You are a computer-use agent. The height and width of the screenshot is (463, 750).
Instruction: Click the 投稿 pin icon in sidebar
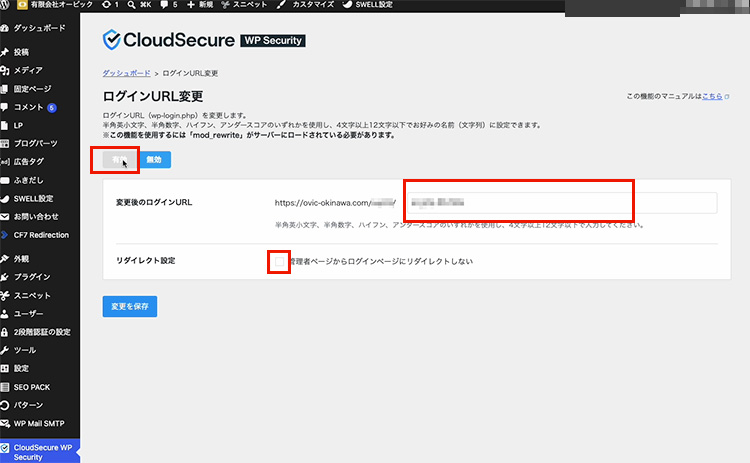5,52
